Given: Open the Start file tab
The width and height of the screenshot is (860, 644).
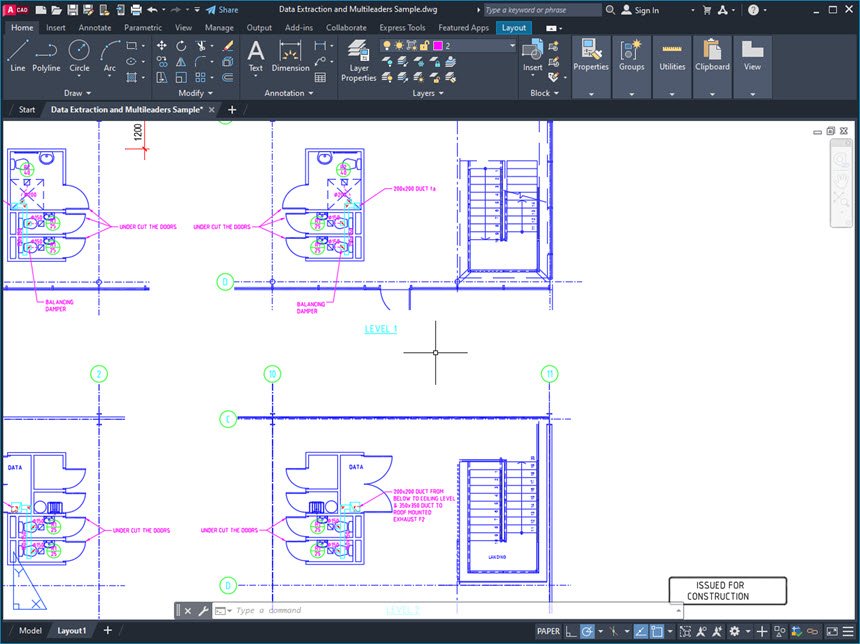Looking at the screenshot, I should click(26, 110).
